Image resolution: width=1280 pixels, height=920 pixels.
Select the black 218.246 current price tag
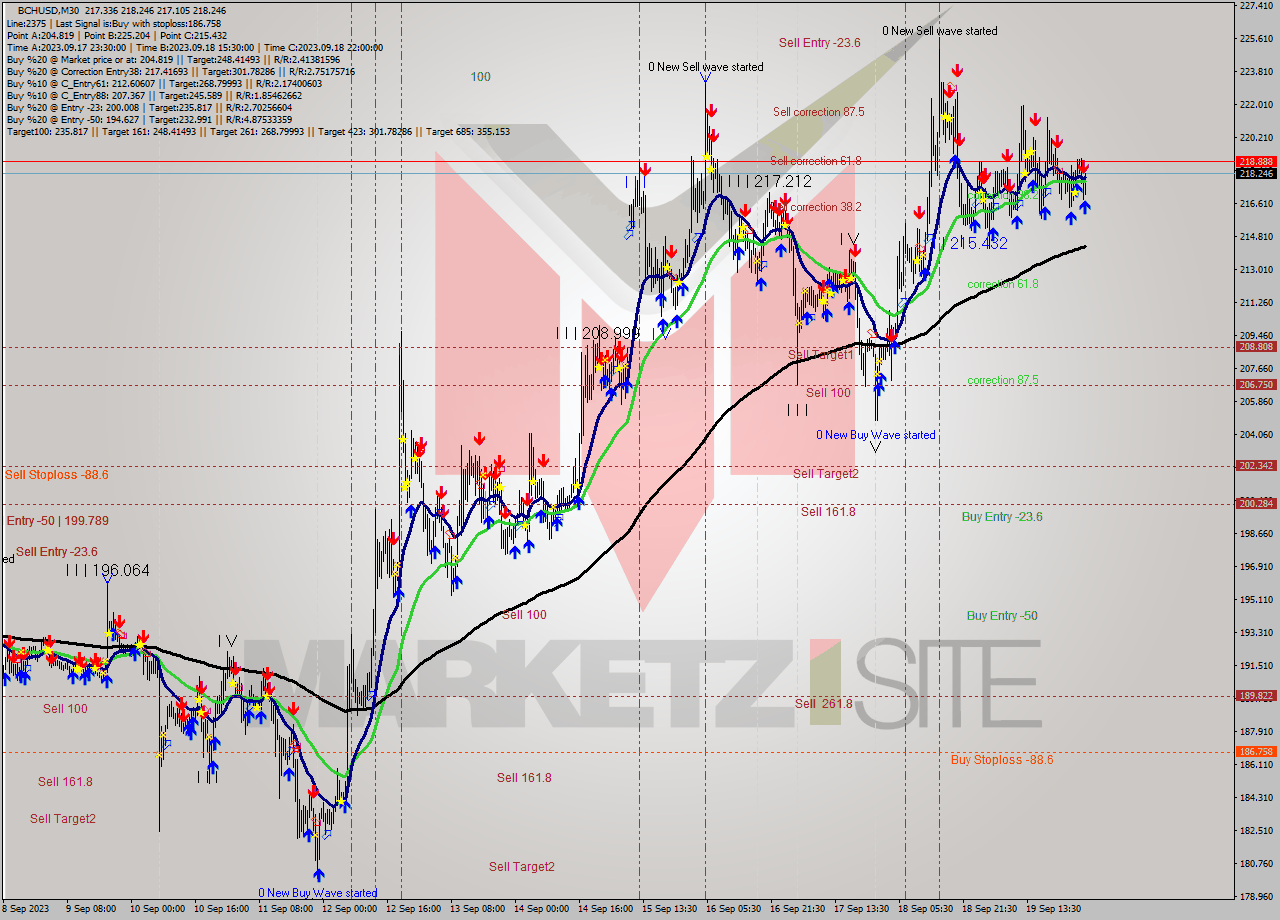click(x=1256, y=173)
